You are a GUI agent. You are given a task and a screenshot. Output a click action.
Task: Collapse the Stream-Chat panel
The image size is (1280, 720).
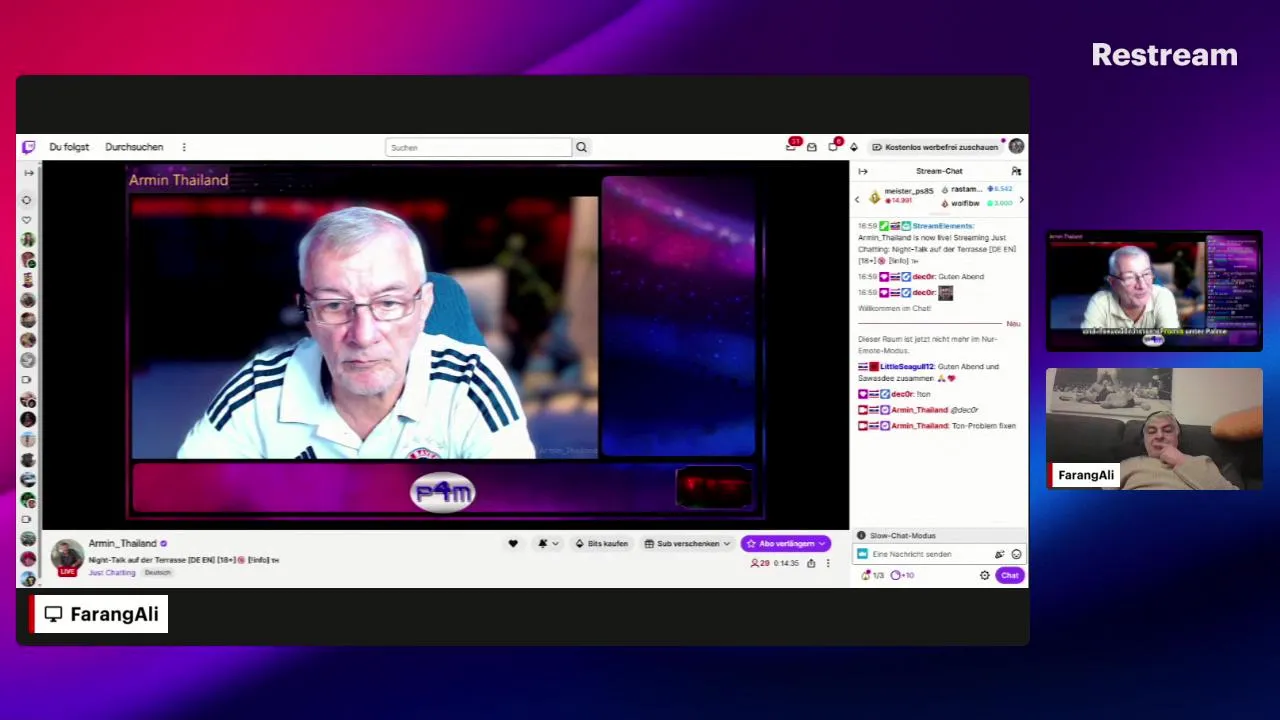click(x=863, y=171)
